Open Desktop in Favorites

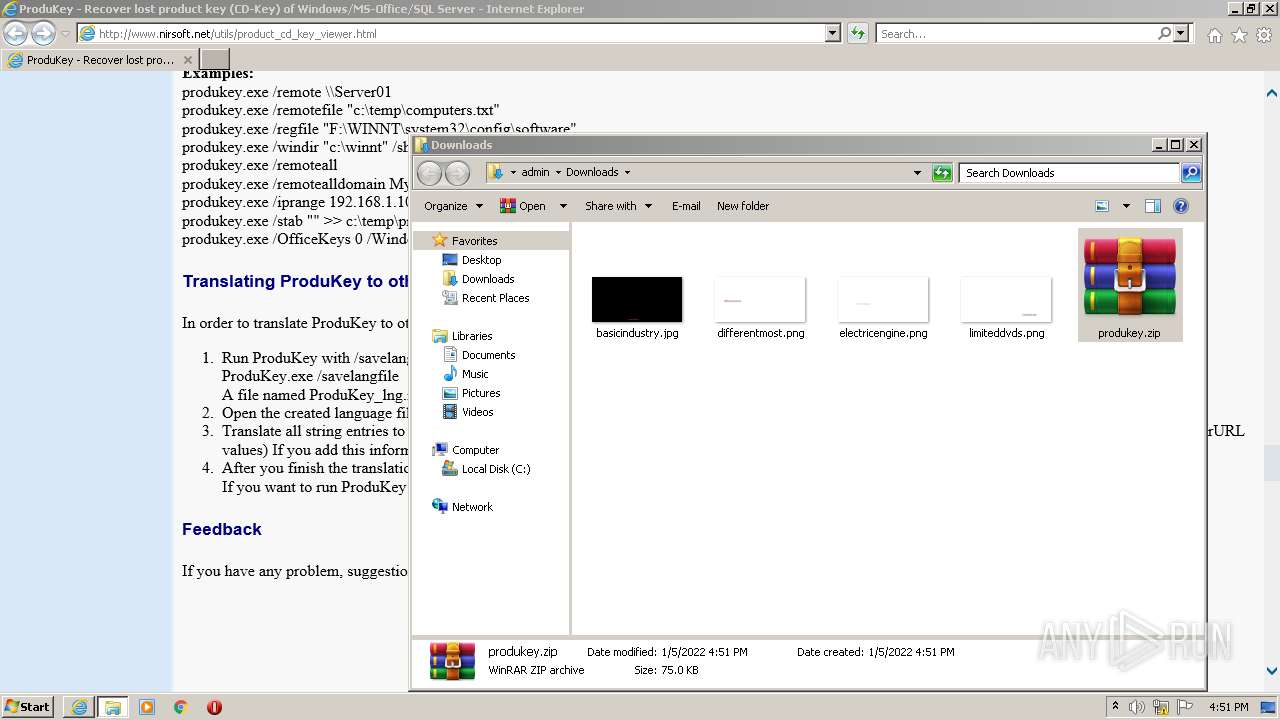click(481, 260)
